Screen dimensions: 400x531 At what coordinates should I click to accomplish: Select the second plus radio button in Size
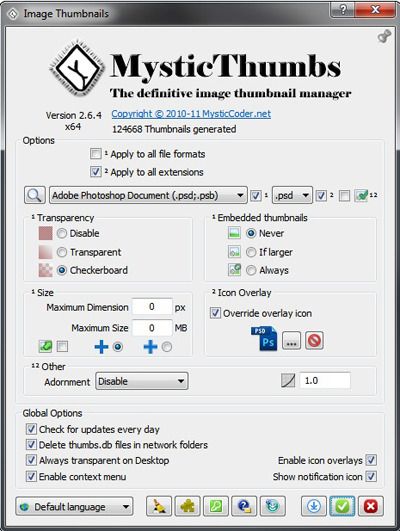[x=167, y=347]
